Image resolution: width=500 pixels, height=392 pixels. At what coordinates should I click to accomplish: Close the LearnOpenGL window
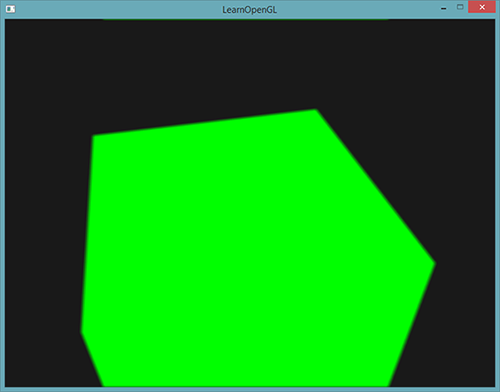pos(482,7)
